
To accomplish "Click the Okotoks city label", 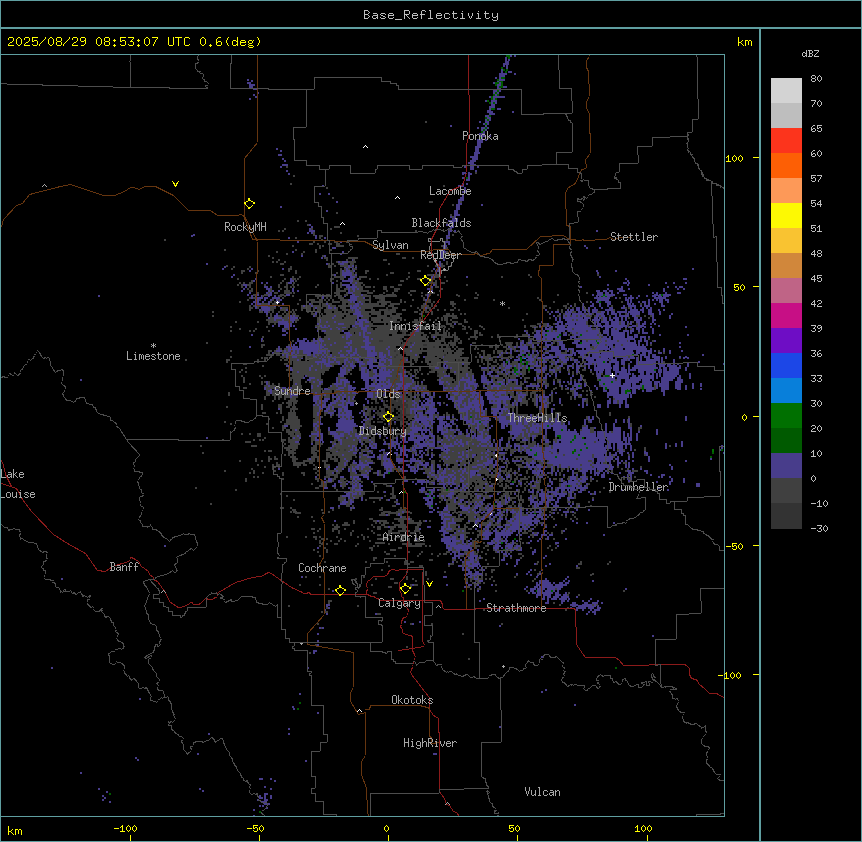I will tap(412, 700).
